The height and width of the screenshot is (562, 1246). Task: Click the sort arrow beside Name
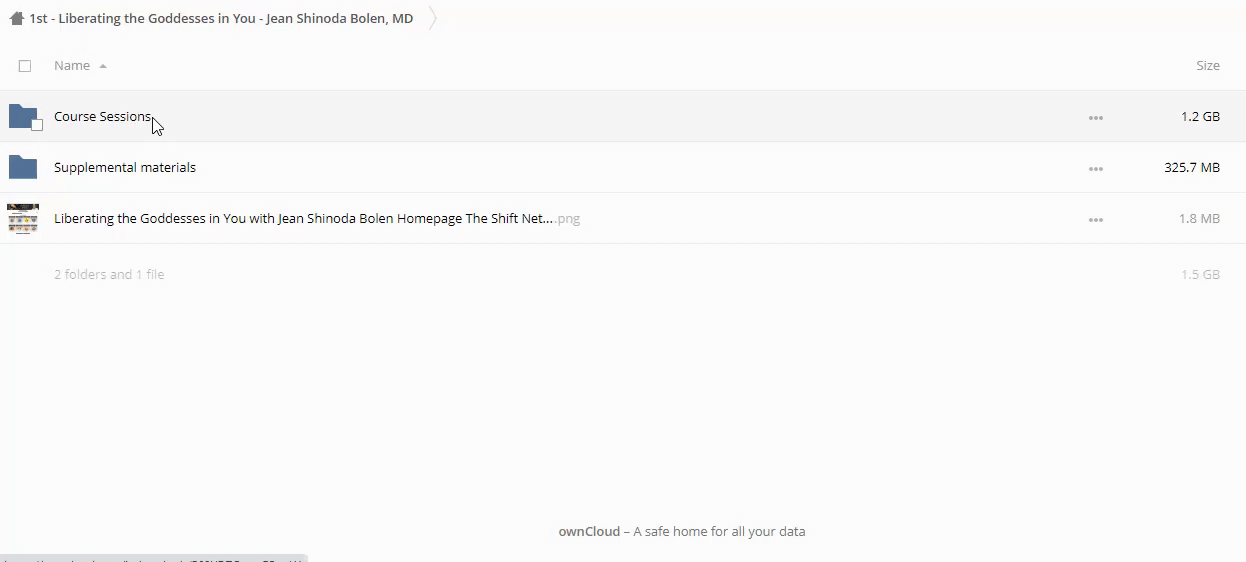point(103,66)
